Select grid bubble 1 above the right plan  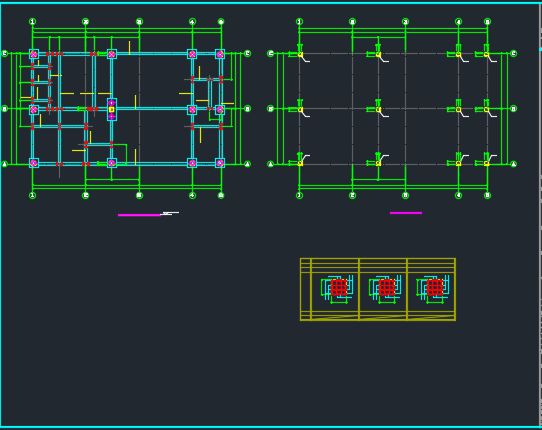tap(299, 22)
